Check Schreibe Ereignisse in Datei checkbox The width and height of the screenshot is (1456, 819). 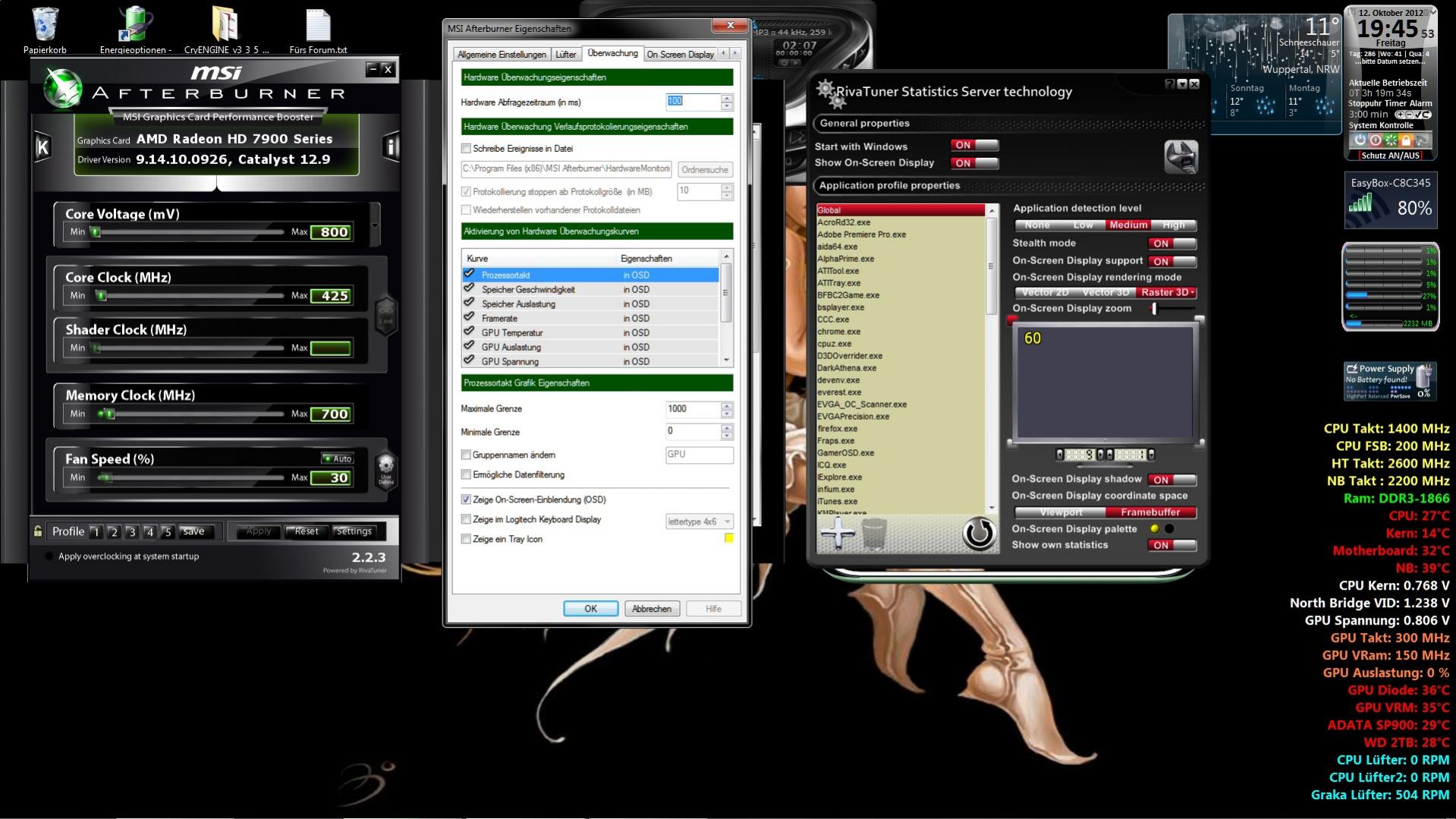(466, 149)
